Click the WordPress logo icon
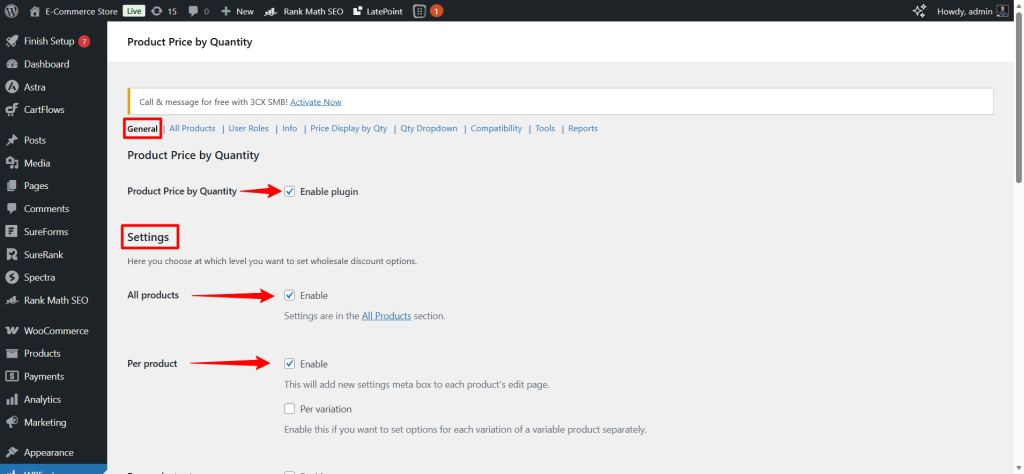The height and width of the screenshot is (474, 1024). click(x=12, y=11)
